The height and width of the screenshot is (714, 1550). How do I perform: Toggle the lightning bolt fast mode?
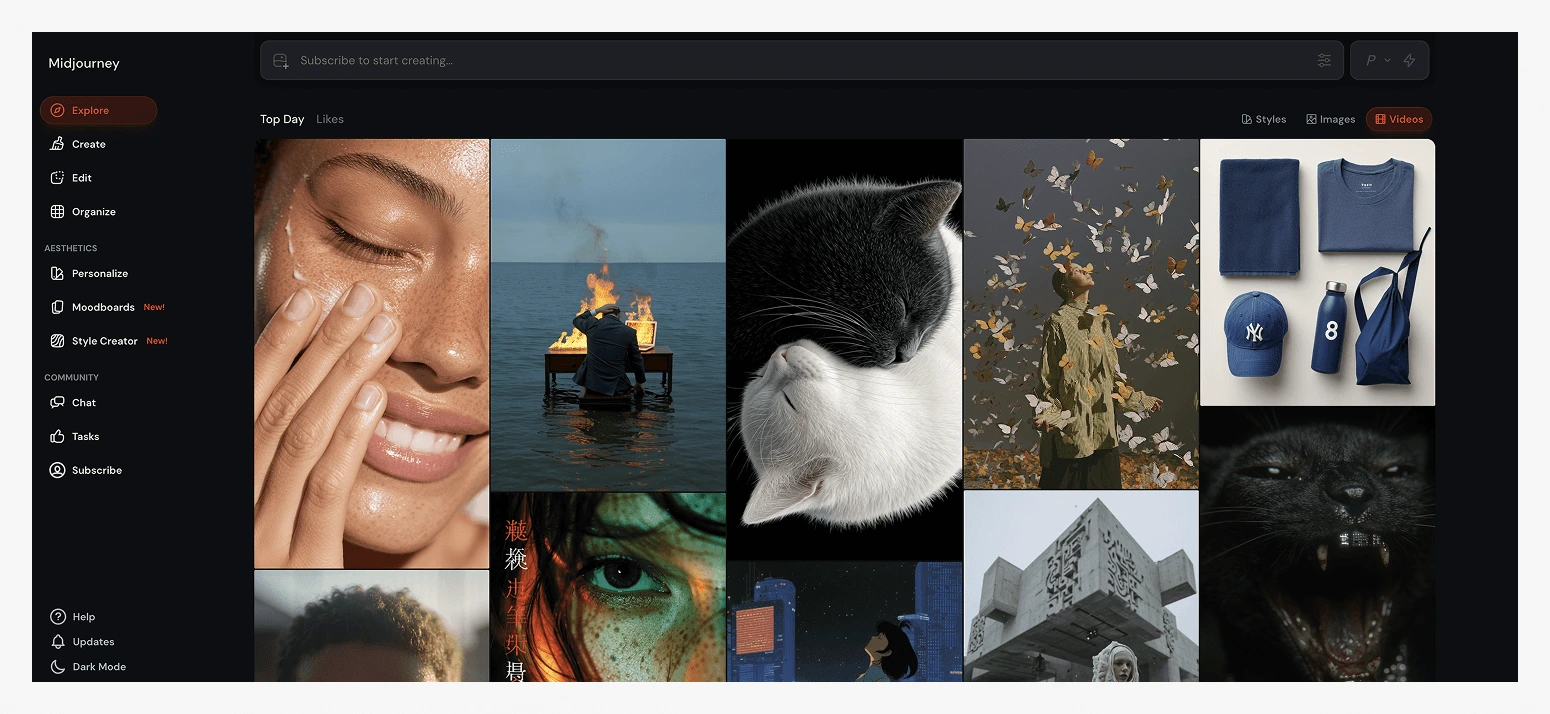point(1409,61)
